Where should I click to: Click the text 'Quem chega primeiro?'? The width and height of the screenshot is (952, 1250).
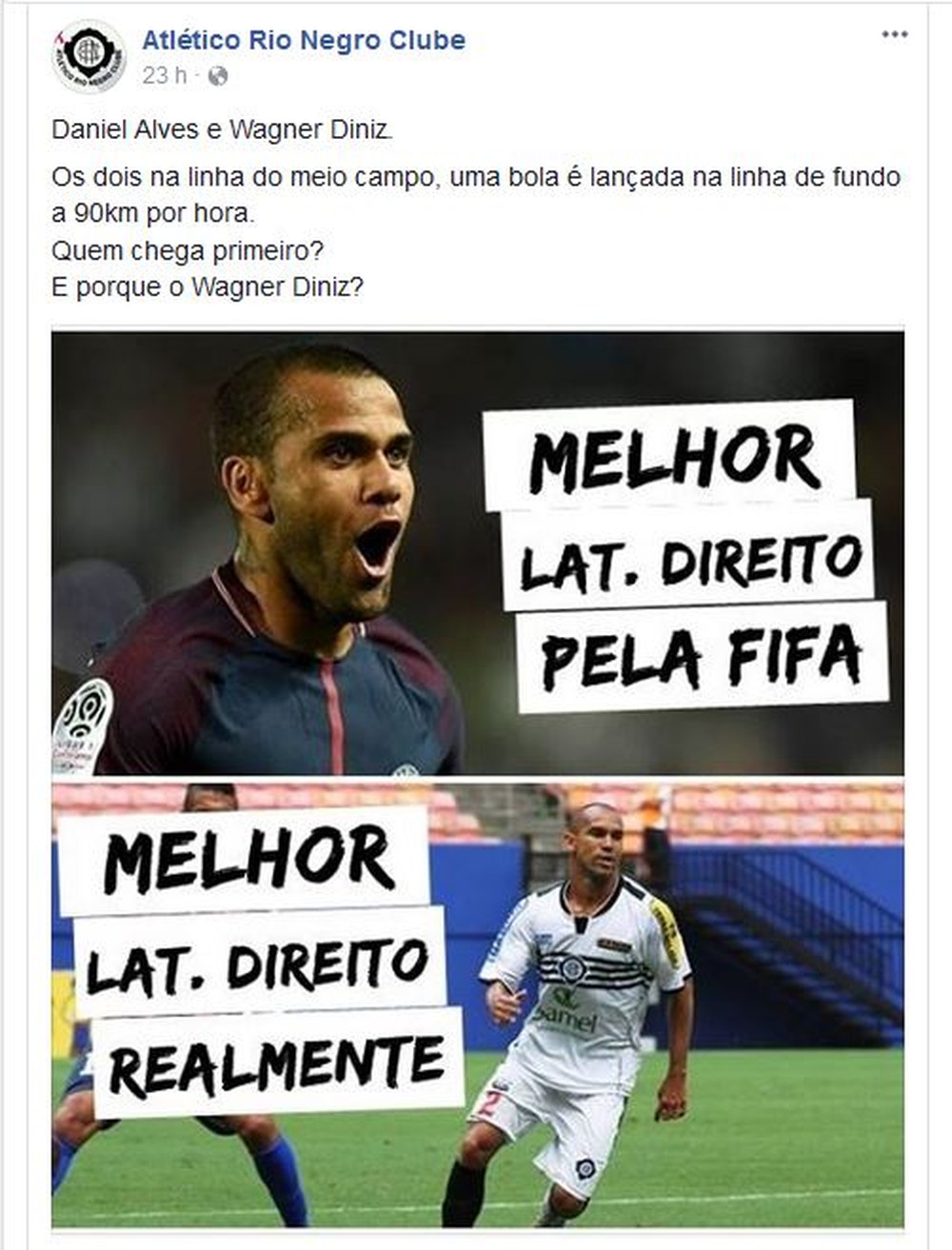pyautogui.click(x=188, y=251)
